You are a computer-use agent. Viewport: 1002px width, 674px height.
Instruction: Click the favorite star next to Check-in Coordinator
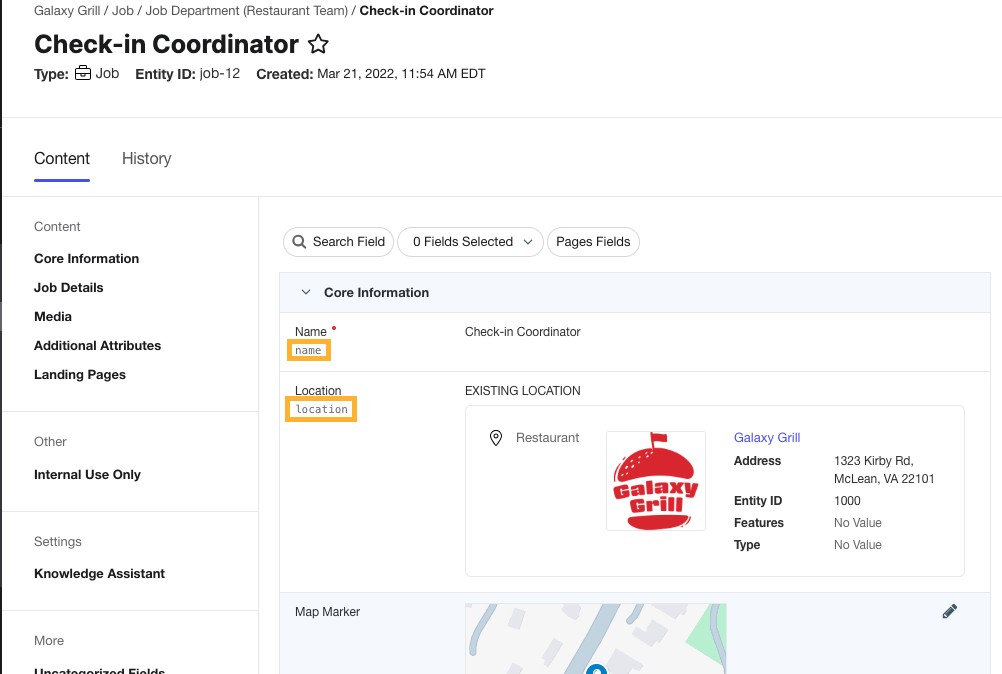318,44
